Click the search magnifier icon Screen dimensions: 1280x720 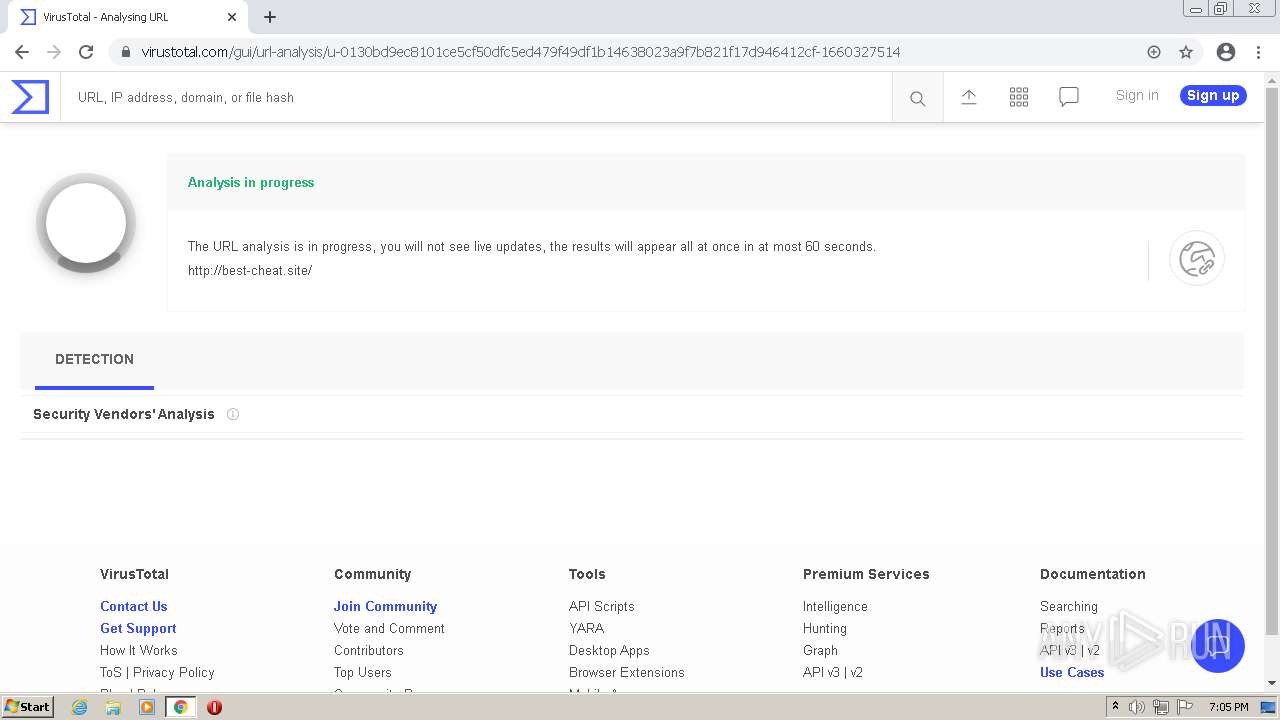(917, 98)
